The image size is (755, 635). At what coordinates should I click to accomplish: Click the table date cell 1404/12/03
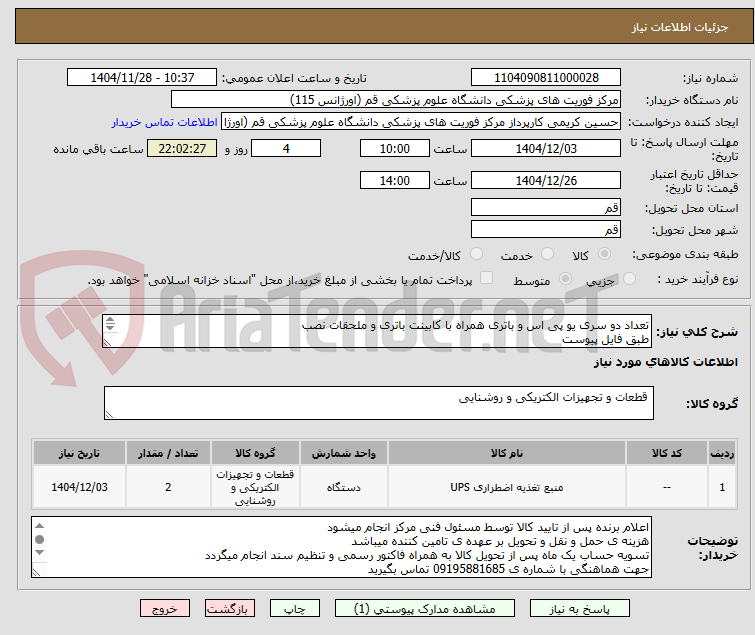point(79,487)
